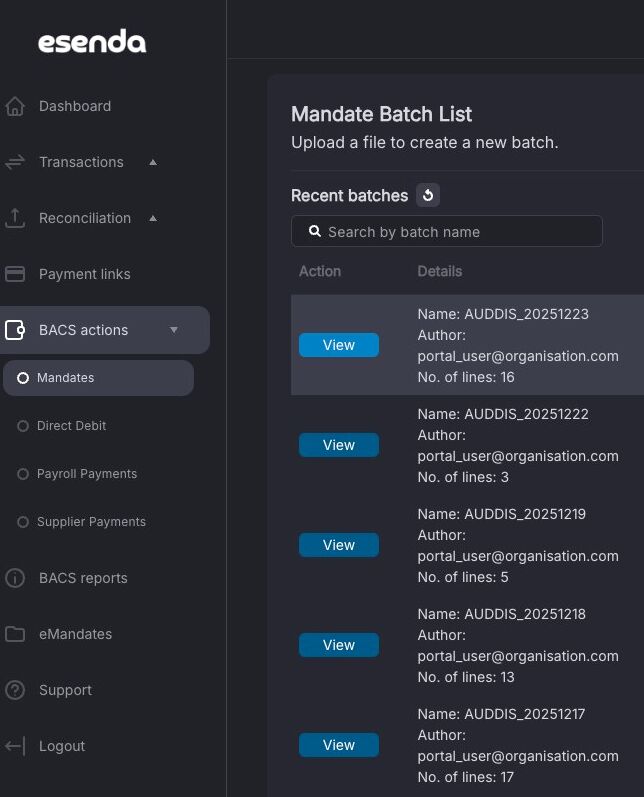The image size is (644, 797).
Task: Click the Transactions arrows icon
Action: (15, 162)
